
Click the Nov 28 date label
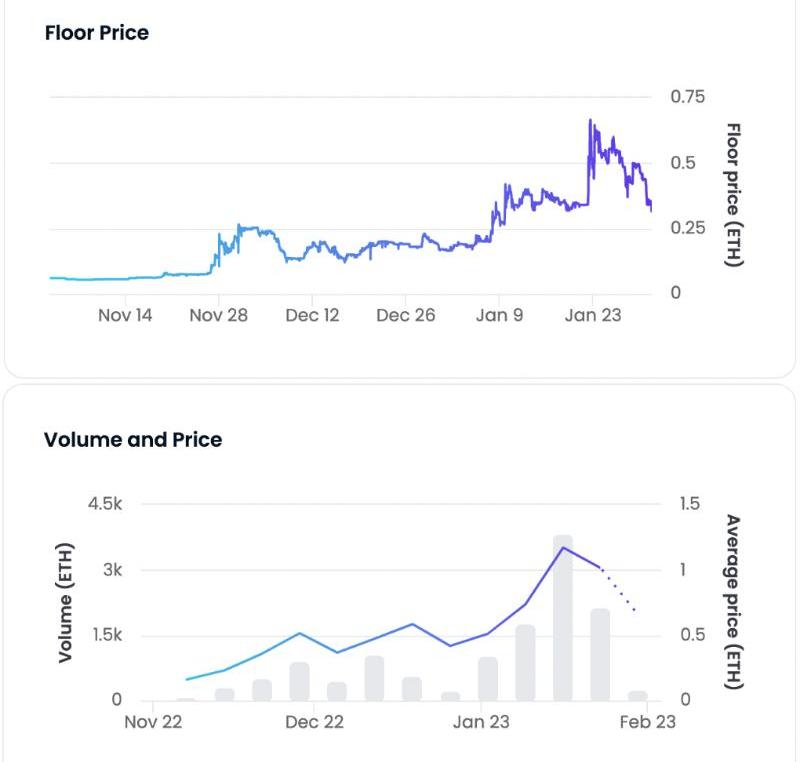[x=218, y=315]
